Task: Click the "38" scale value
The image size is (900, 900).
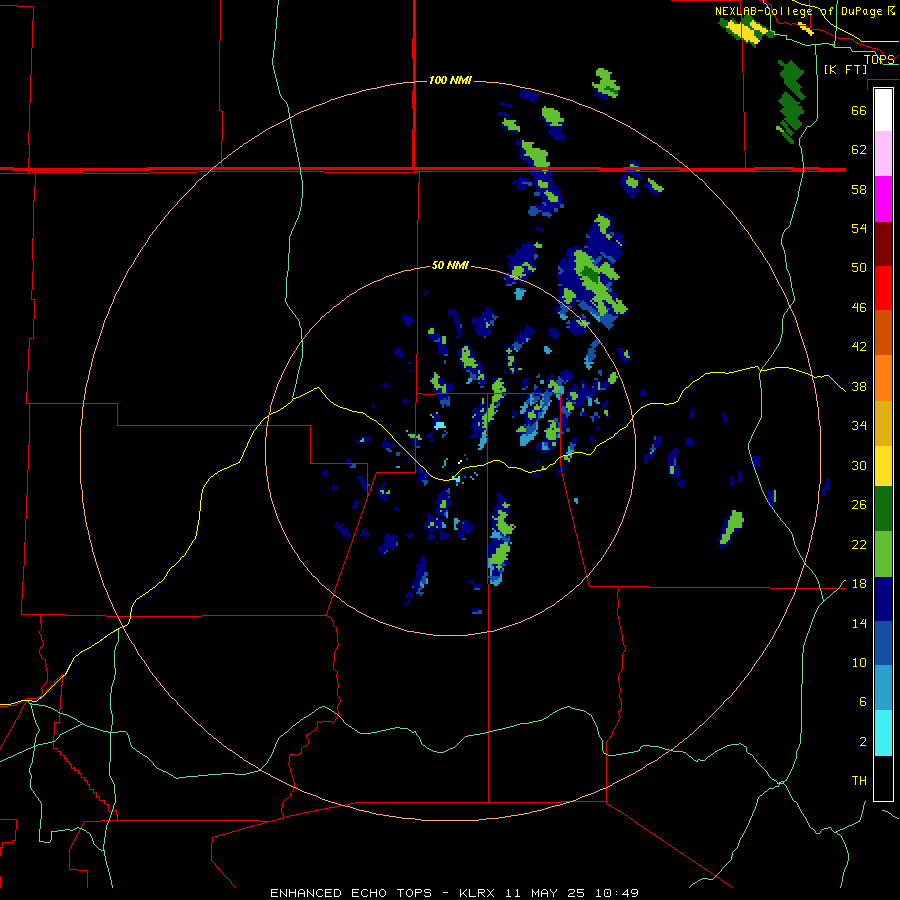Action: (859, 387)
